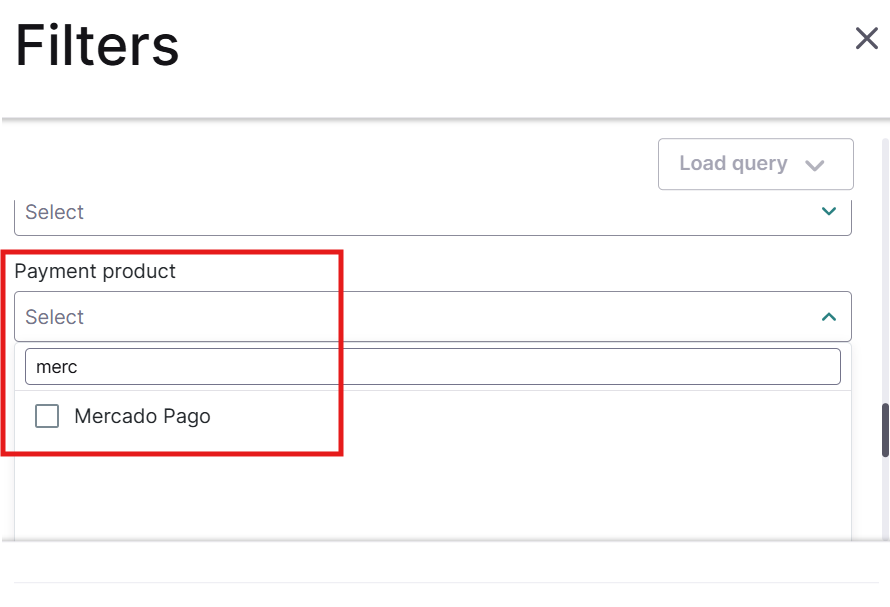Click the vertical scrollbar thumb
Viewport: 890px width, 607px height.
click(884, 429)
